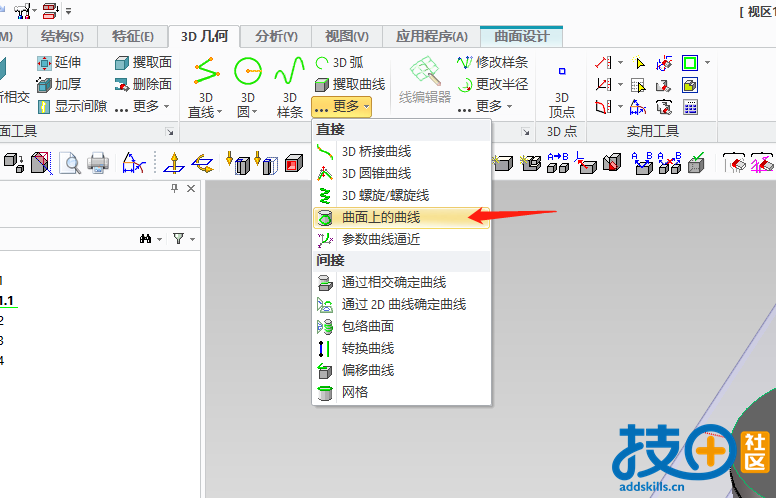Click the red cube face icon
This screenshot has height=498, width=776.
(293, 163)
